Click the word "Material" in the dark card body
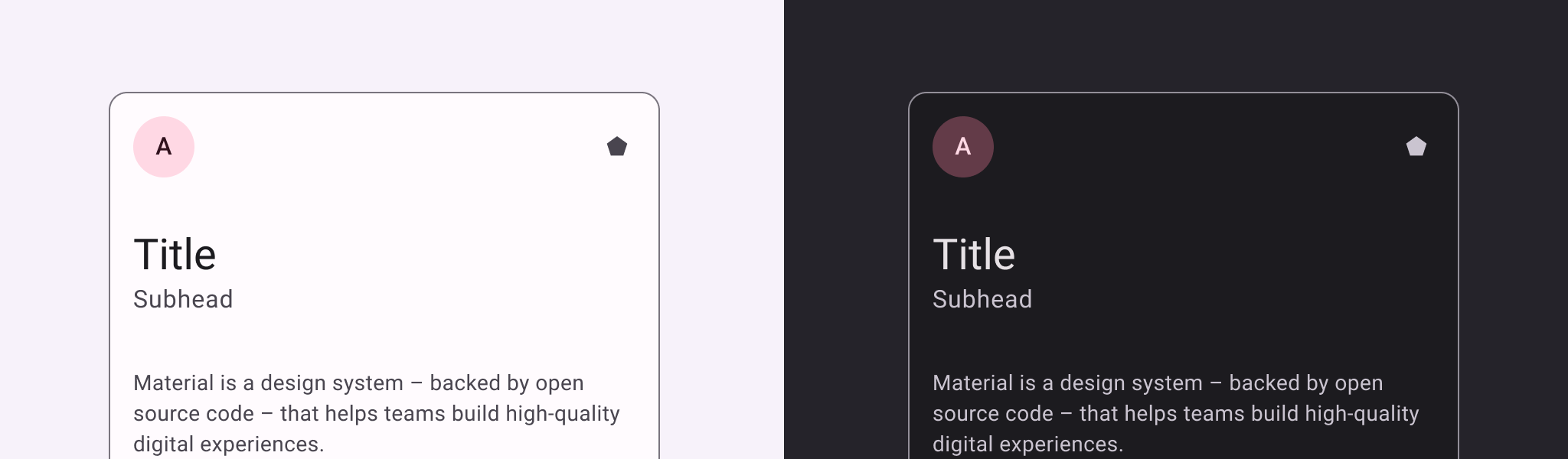Viewport: 1568px width, 459px height. pos(973,383)
